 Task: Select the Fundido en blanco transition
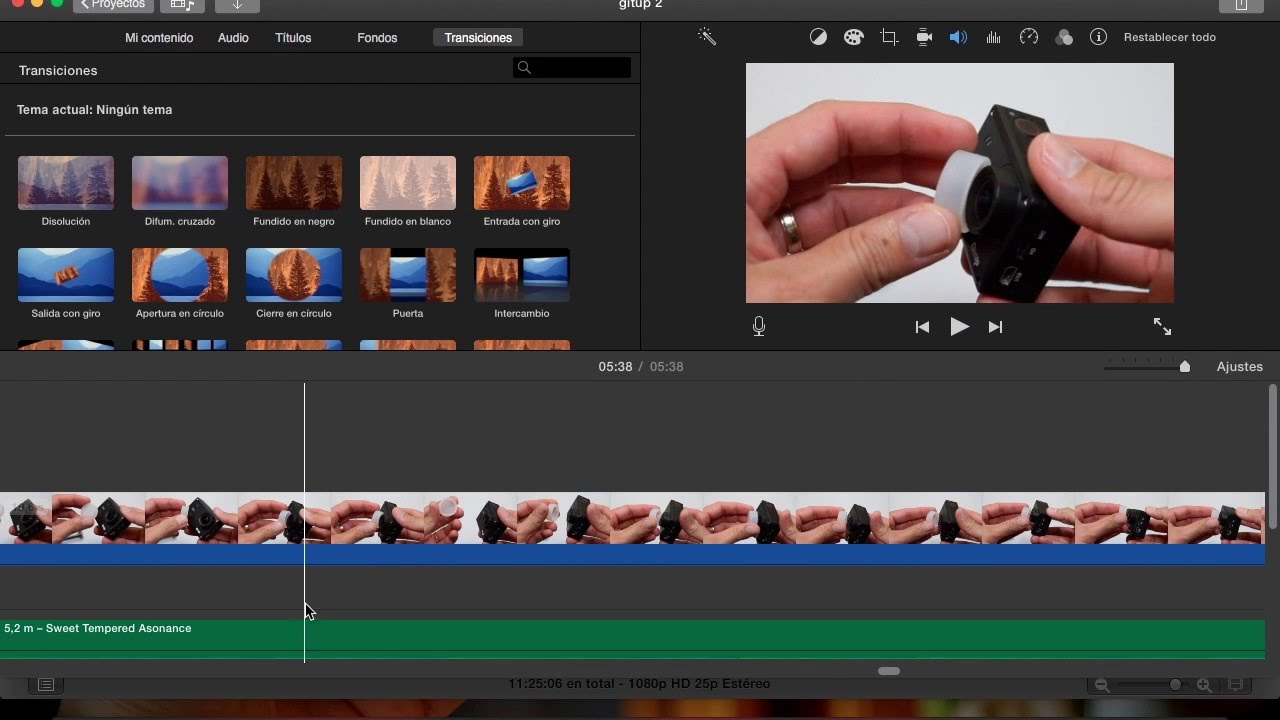[x=408, y=183]
